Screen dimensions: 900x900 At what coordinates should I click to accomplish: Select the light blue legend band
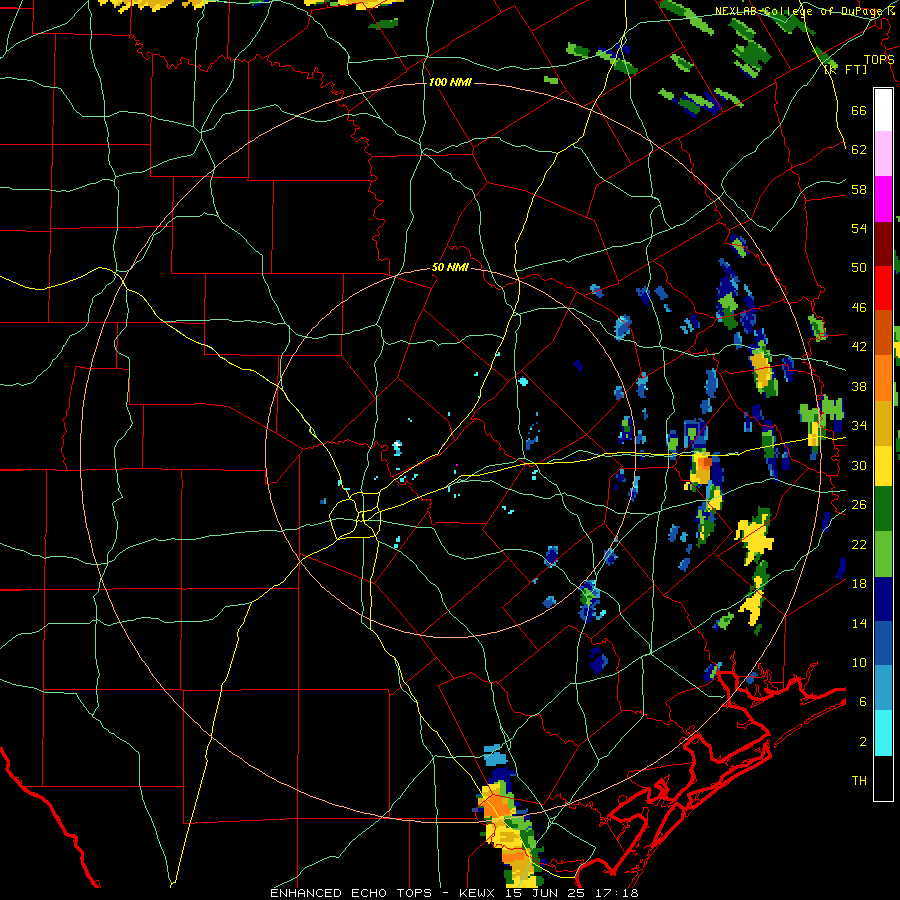(x=883, y=688)
